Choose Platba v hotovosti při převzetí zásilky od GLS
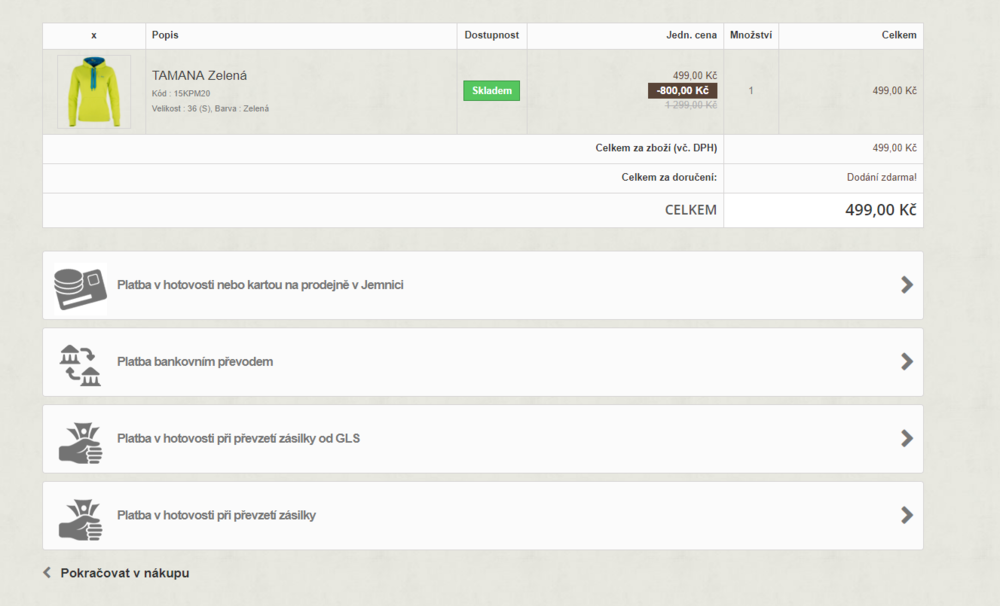This screenshot has height=606, width=1000. pos(483,438)
